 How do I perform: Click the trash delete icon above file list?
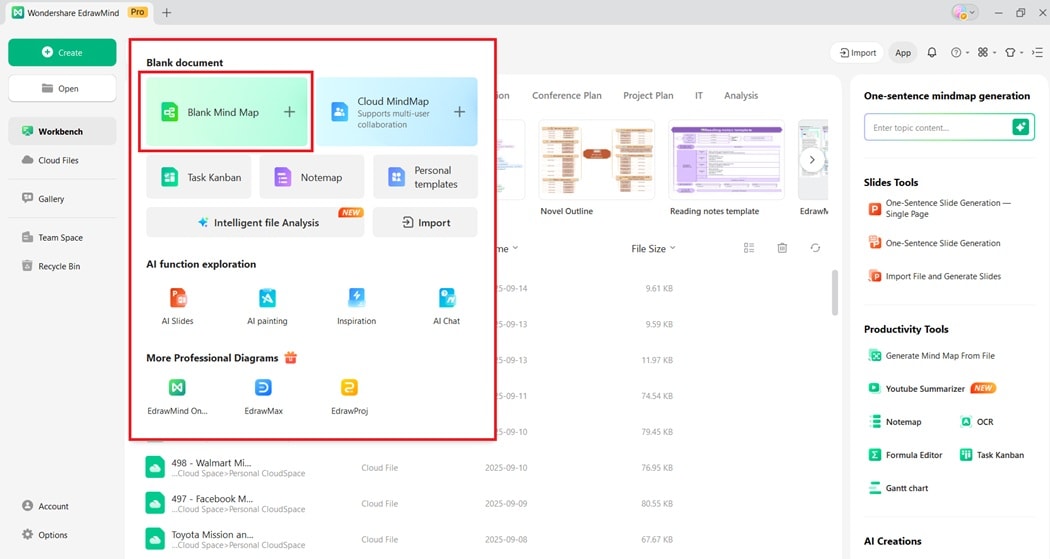pyautogui.click(x=781, y=248)
